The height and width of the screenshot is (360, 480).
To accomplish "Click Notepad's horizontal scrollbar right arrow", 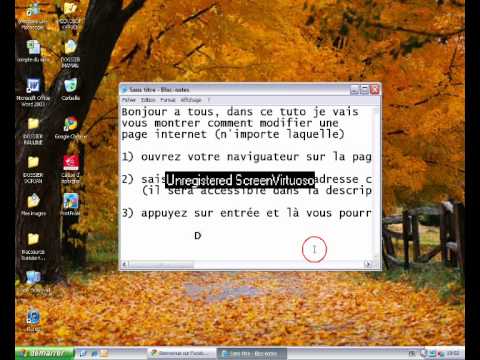I will point(368,264).
